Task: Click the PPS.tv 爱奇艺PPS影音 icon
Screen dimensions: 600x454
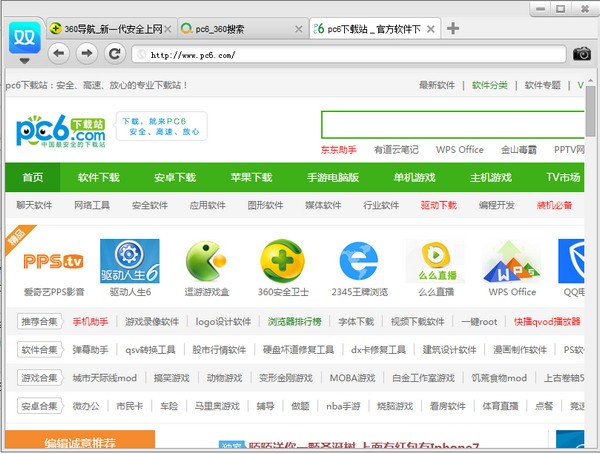Action: [x=54, y=261]
